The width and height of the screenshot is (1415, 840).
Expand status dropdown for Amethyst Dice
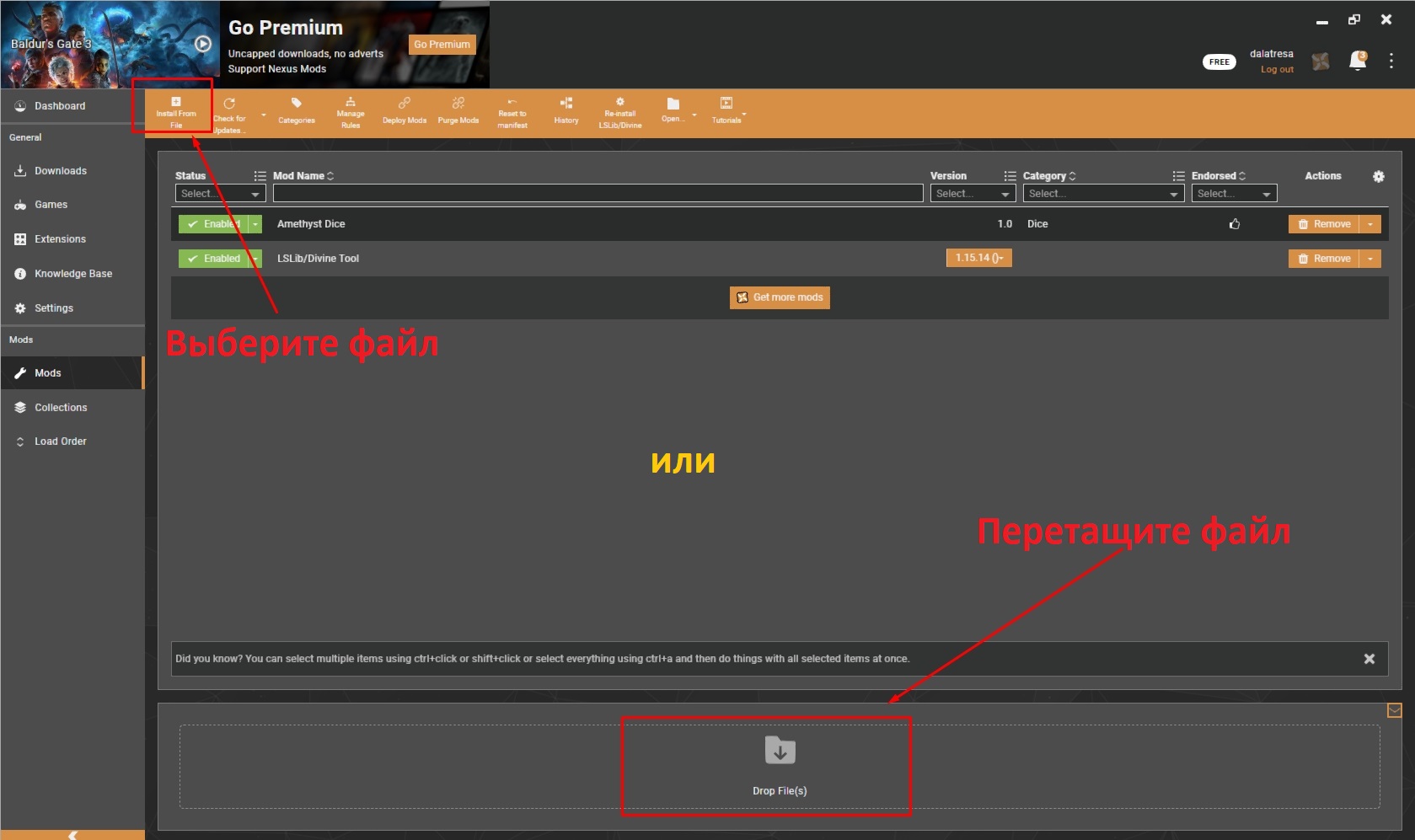tap(255, 224)
